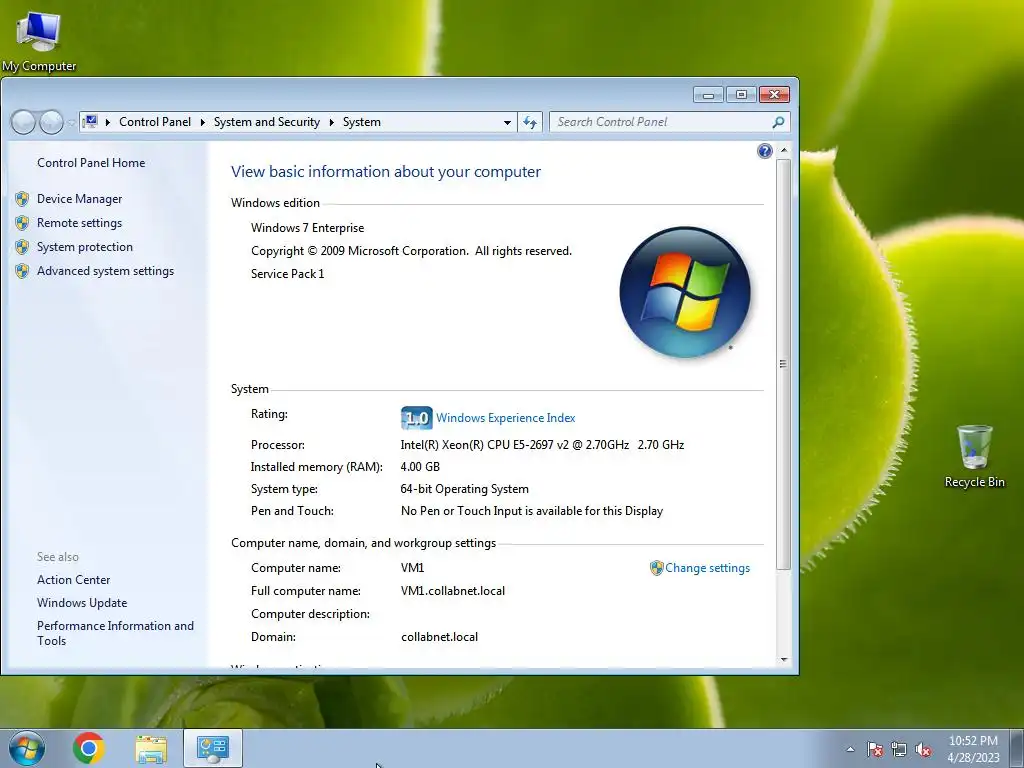The width and height of the screenshot is (1024, 768).
Task: Open Control Panel Home link
Action: pos(91,163)
